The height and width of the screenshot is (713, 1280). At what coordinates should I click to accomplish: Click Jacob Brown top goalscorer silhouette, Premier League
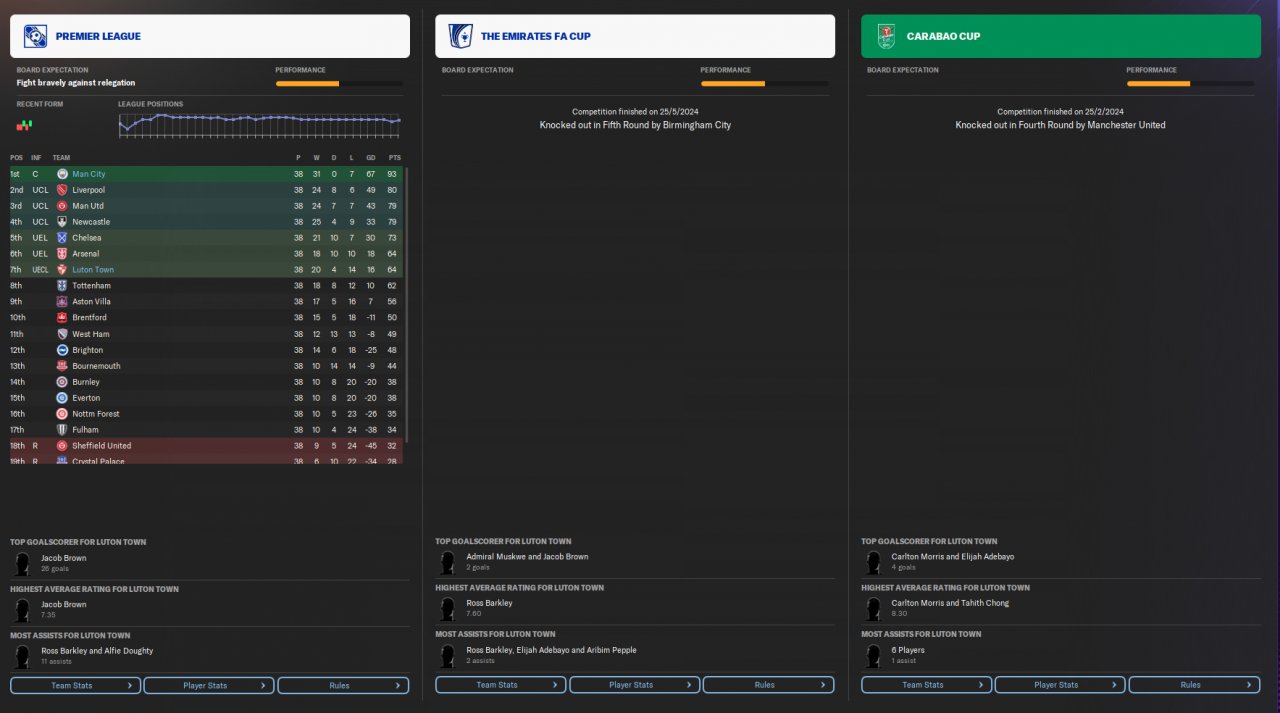22,563
